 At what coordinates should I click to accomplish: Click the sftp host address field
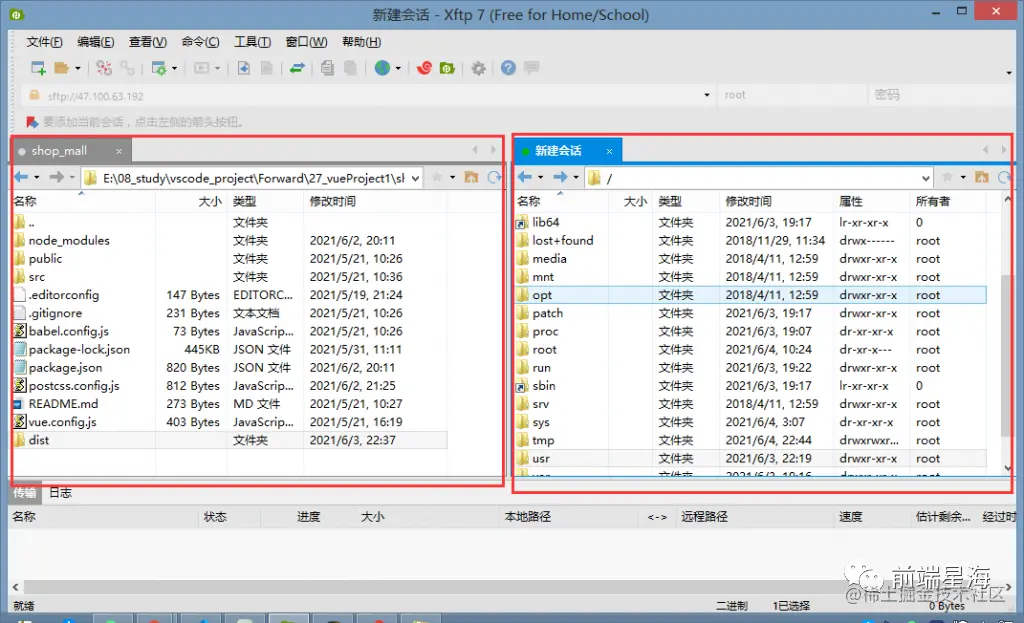tap(369, 95)
